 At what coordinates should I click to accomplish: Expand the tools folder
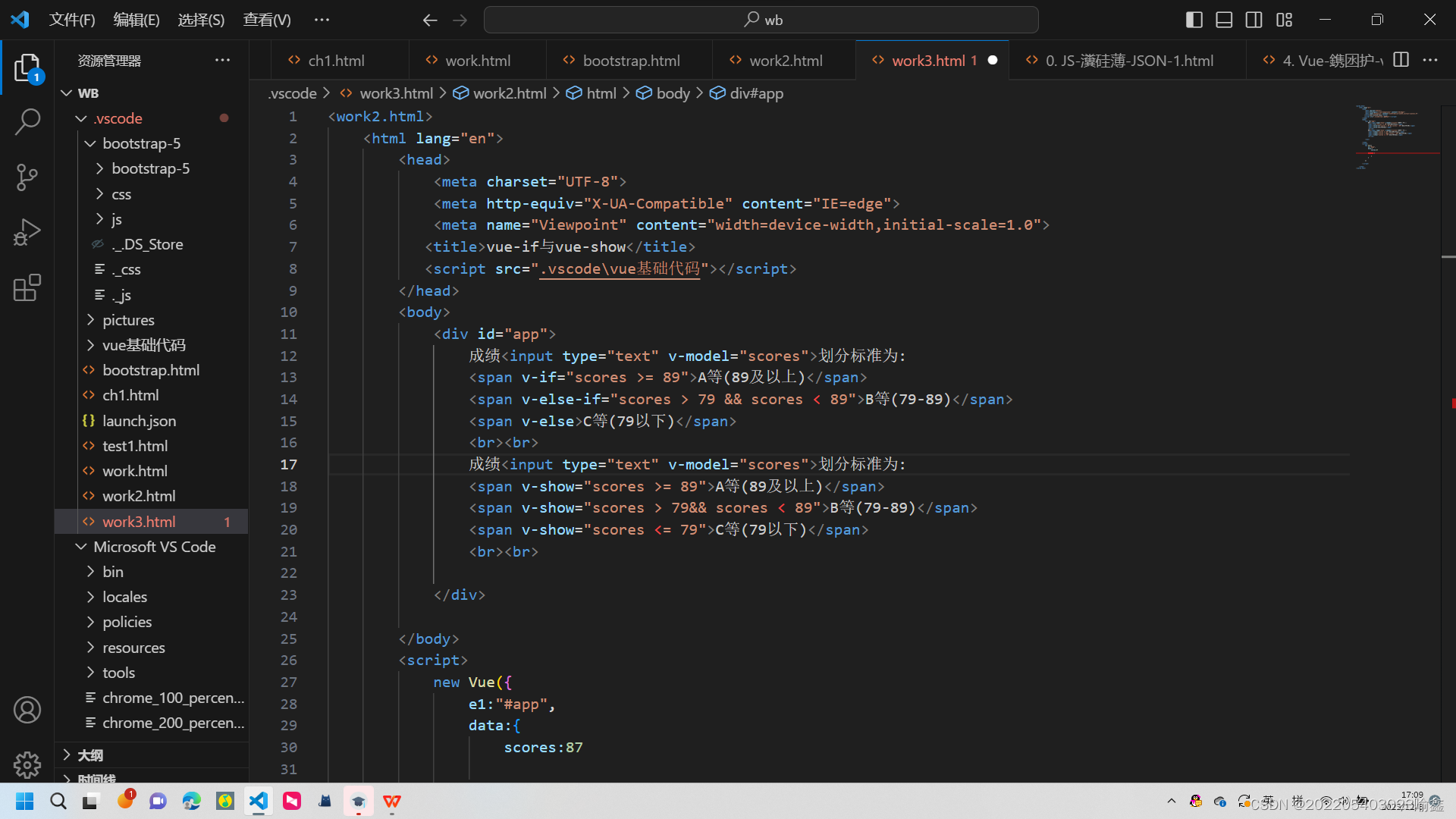tap(120, 672)
